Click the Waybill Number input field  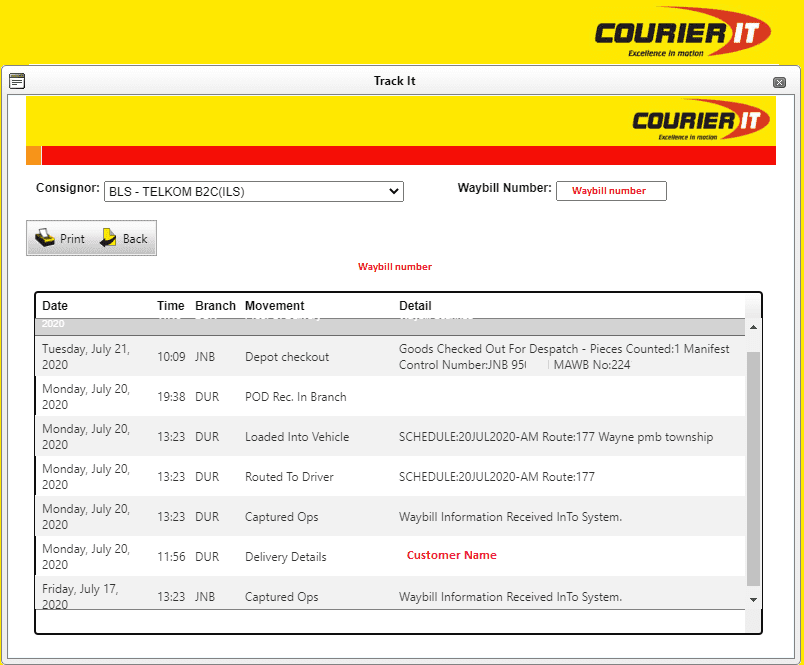[x=611, y=191]
